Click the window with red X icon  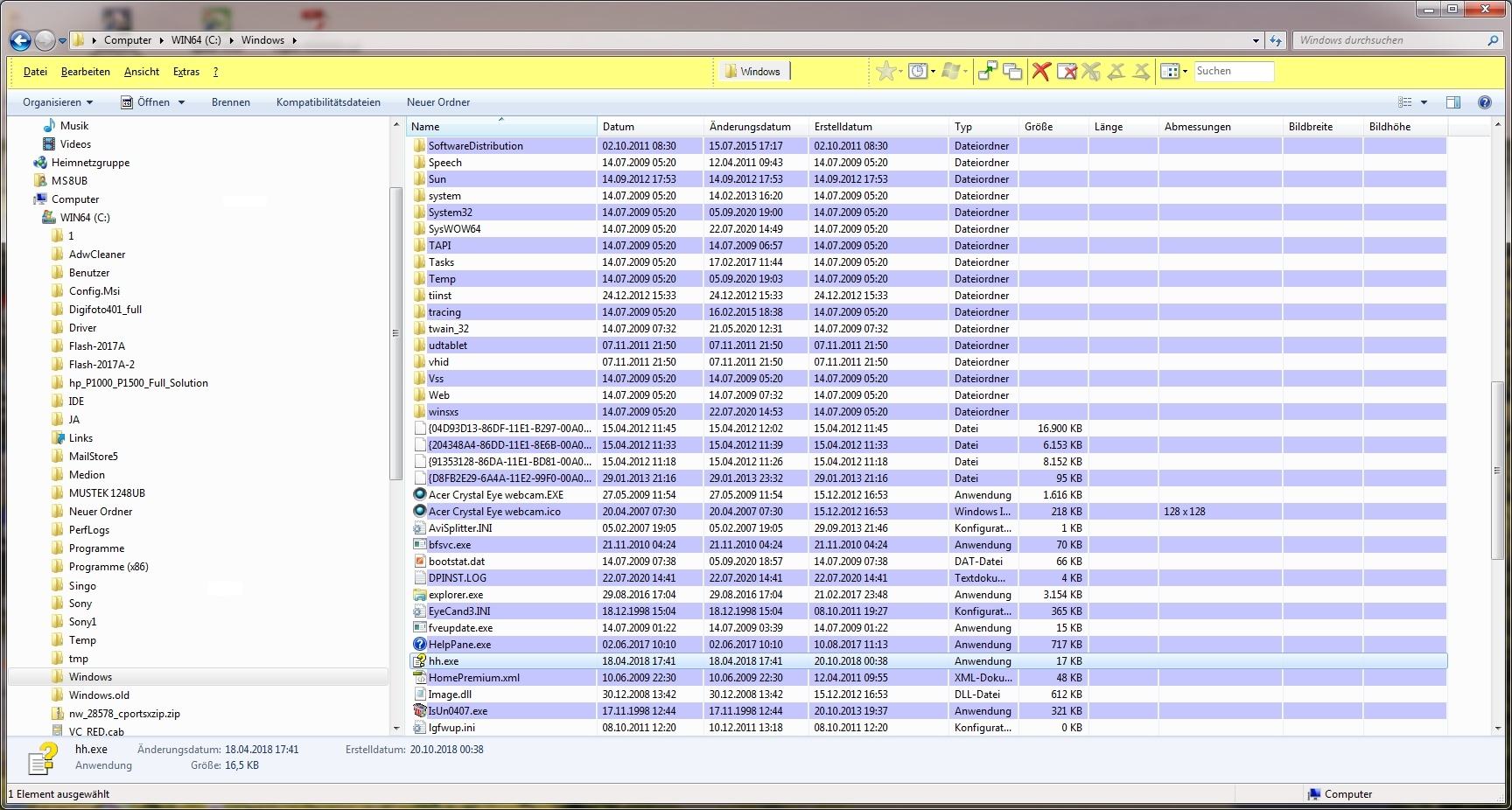pyautogui.click(x=1067, y=72)
